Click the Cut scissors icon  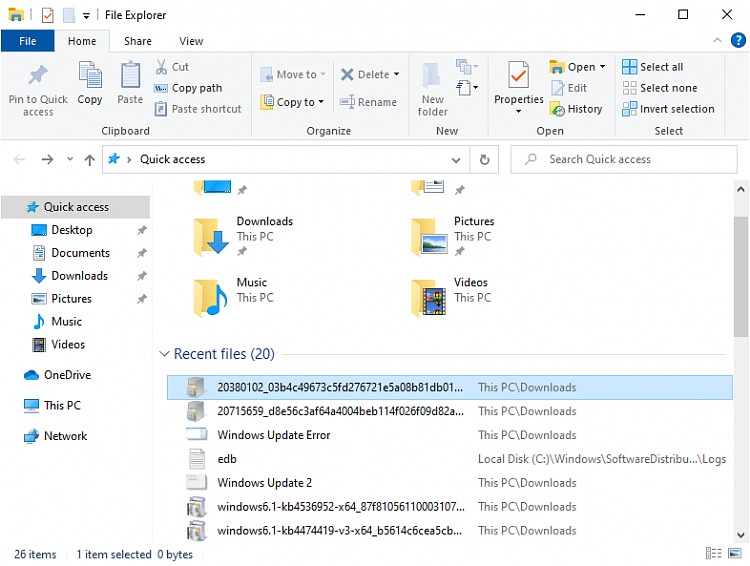click(x=161, y=67)
